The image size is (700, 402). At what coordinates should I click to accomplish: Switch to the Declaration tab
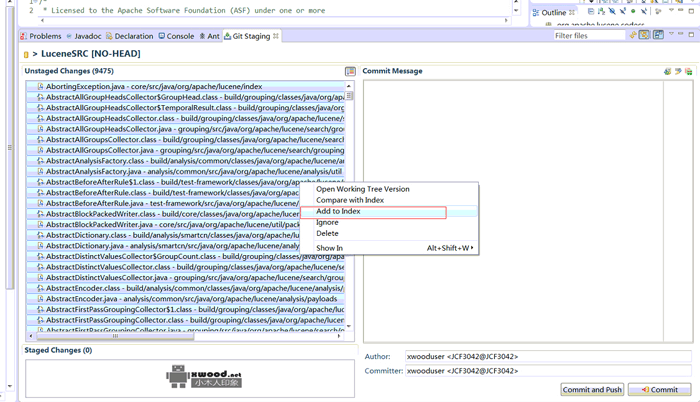point(129,36)
